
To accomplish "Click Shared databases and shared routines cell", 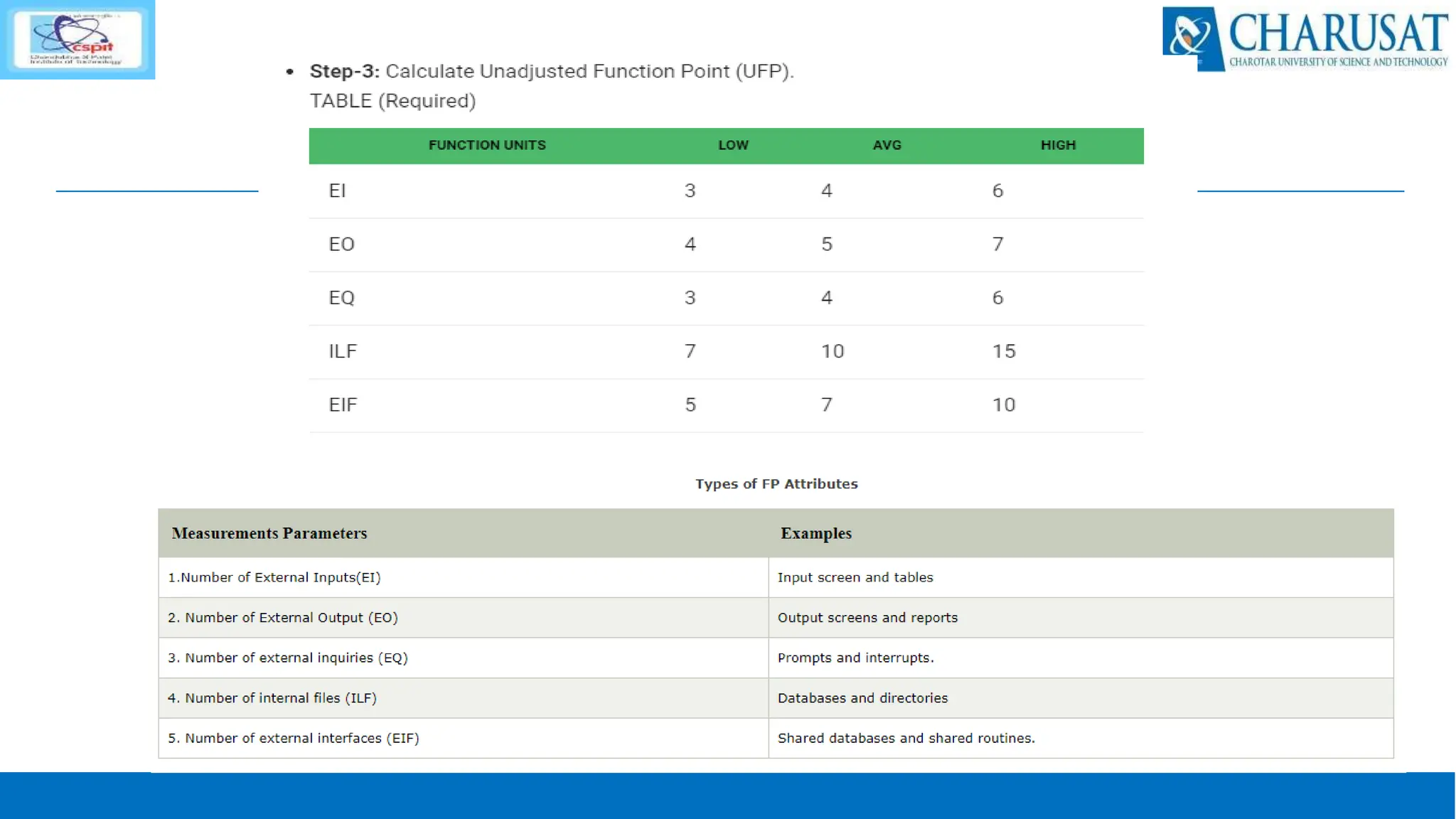I will click(x=906, y=738).
